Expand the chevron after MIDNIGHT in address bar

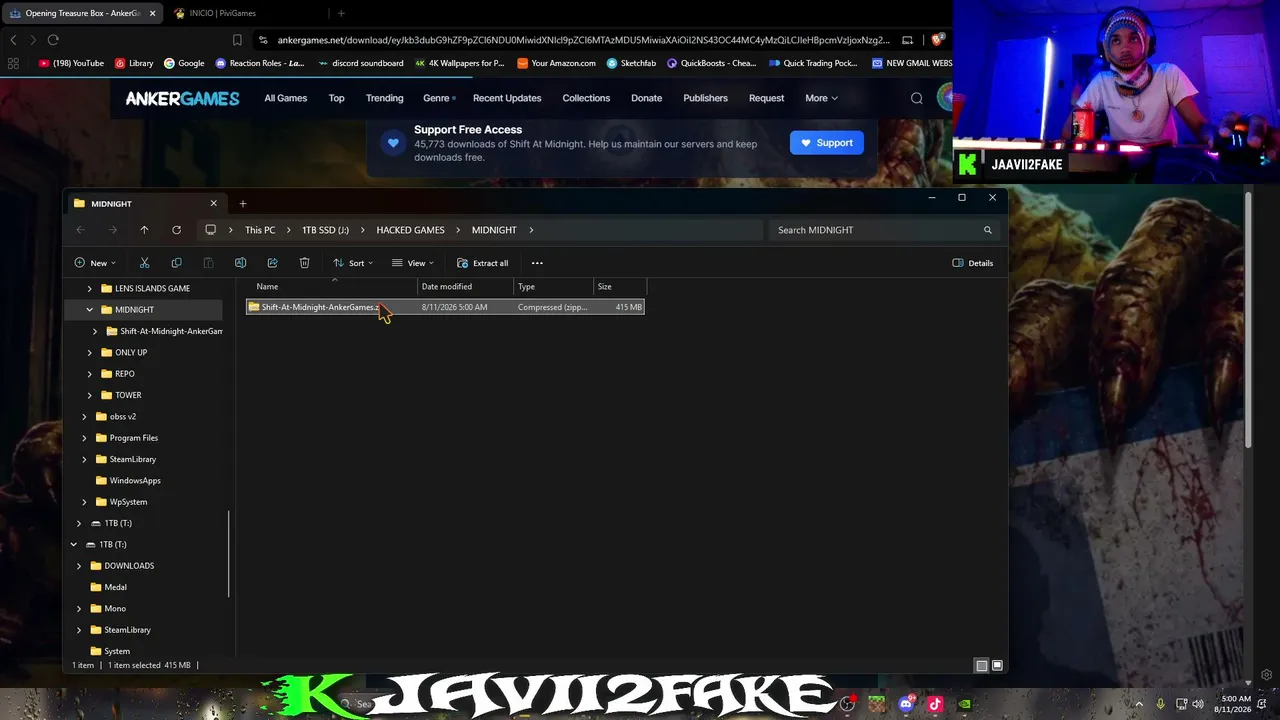coord(531,230)
